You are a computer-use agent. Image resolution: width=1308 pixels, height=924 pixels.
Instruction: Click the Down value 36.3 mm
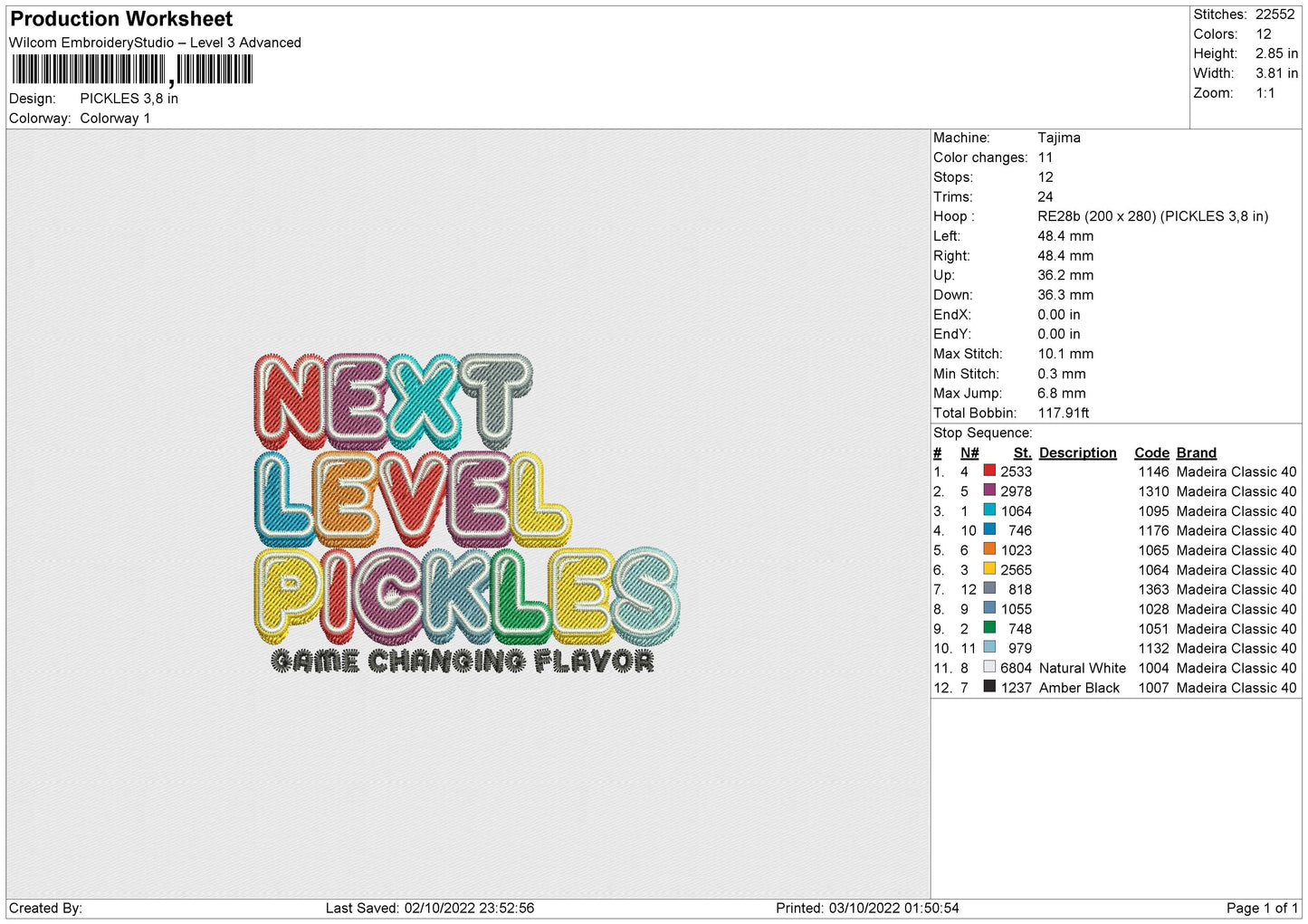pyautogui.click(x=1065, y=295)
